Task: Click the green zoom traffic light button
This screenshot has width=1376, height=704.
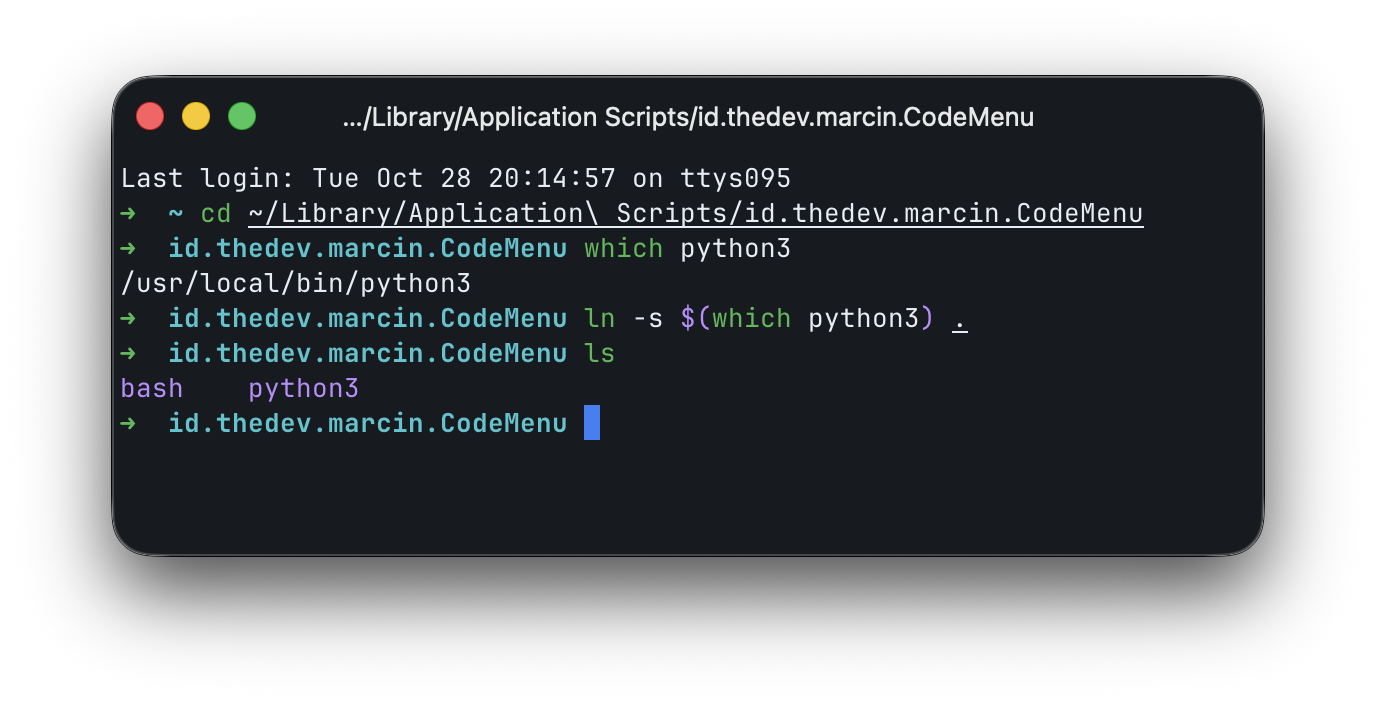Action: tap(241, 116)
